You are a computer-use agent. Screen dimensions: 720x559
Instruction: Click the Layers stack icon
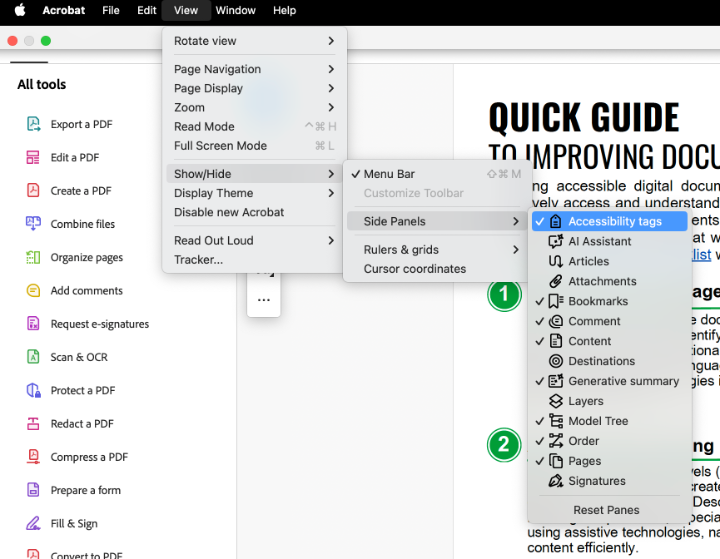(556, 401)
